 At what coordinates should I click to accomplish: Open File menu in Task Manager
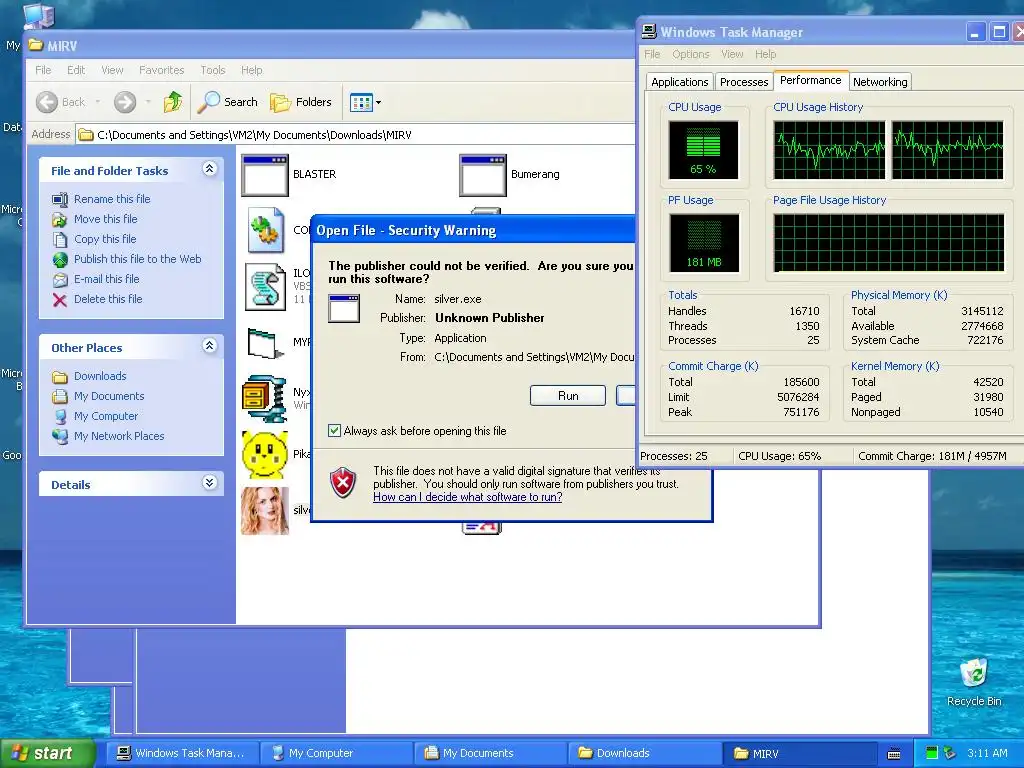pos(652,54)
